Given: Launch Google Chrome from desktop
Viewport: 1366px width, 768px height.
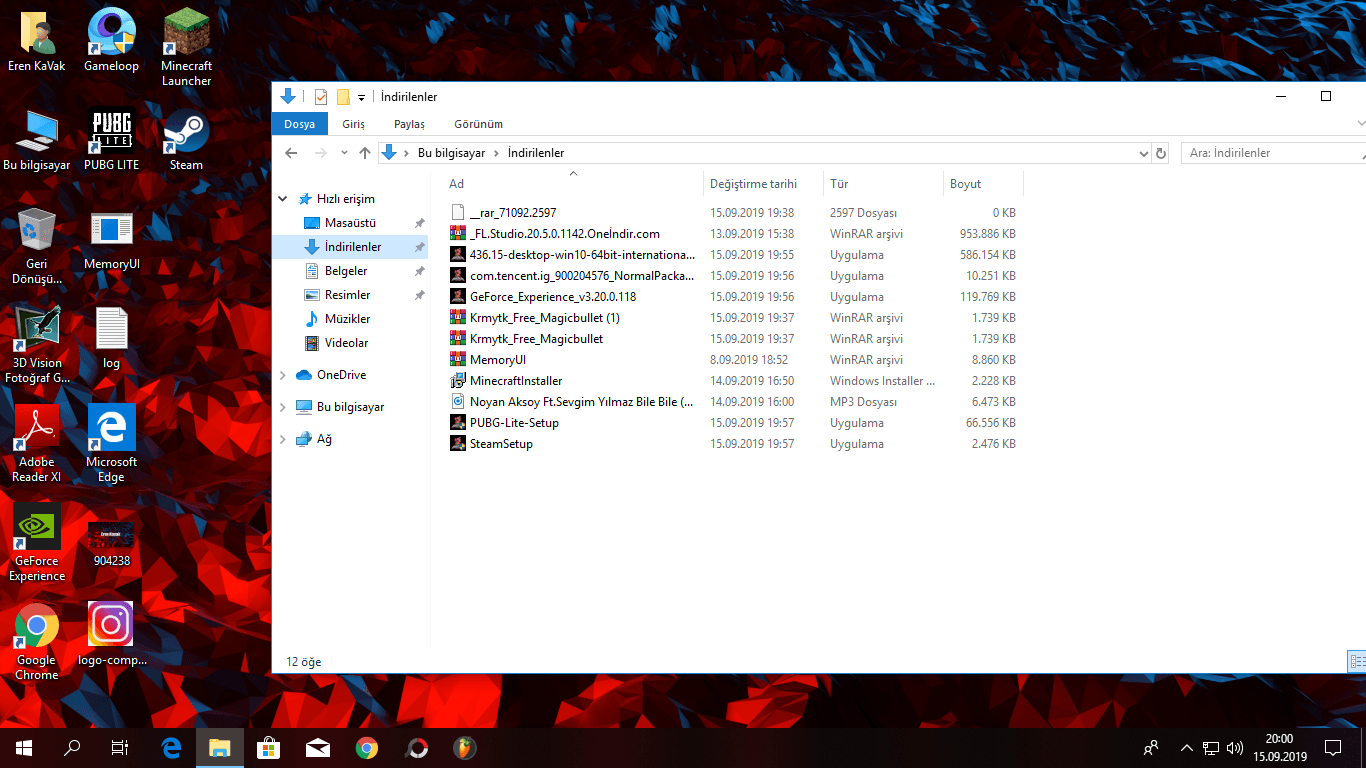Looking at the screenshot, I should [x=37, y=641].
